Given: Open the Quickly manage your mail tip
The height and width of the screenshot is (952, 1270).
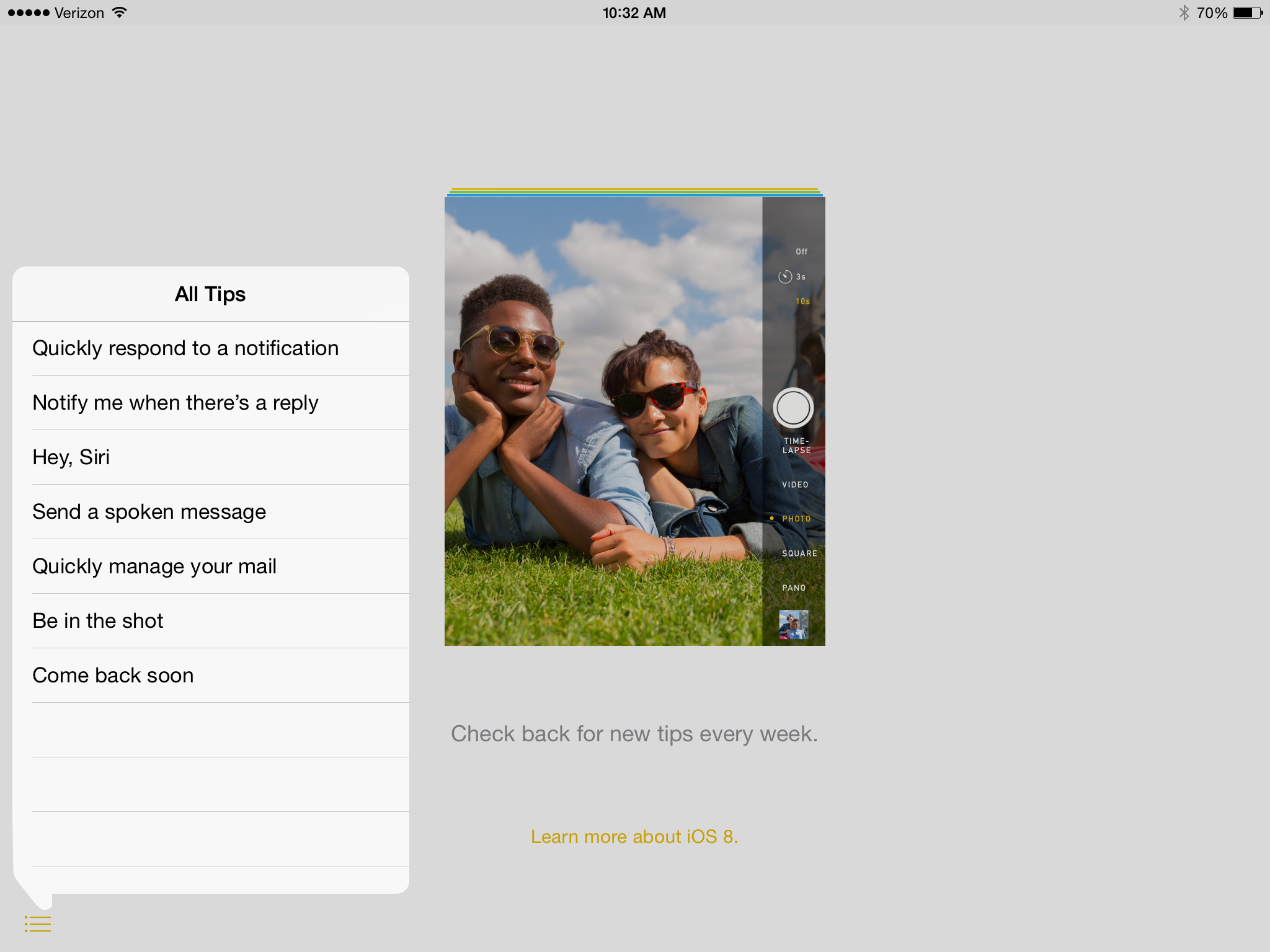Looking at the screenshot, I should [154, 566].
